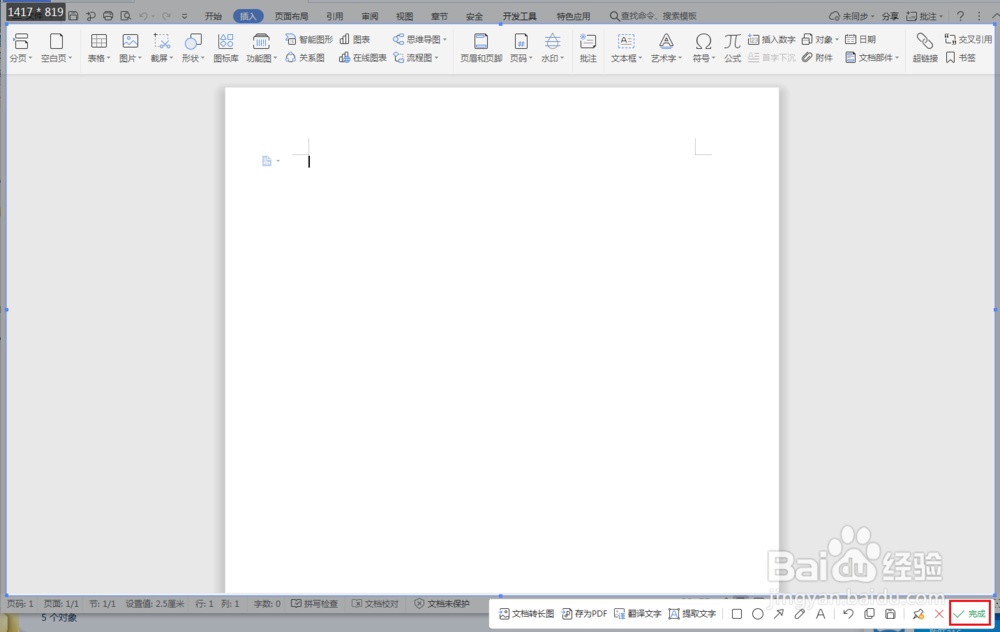Click 交叉引用 cross reference

pos(968,40)
